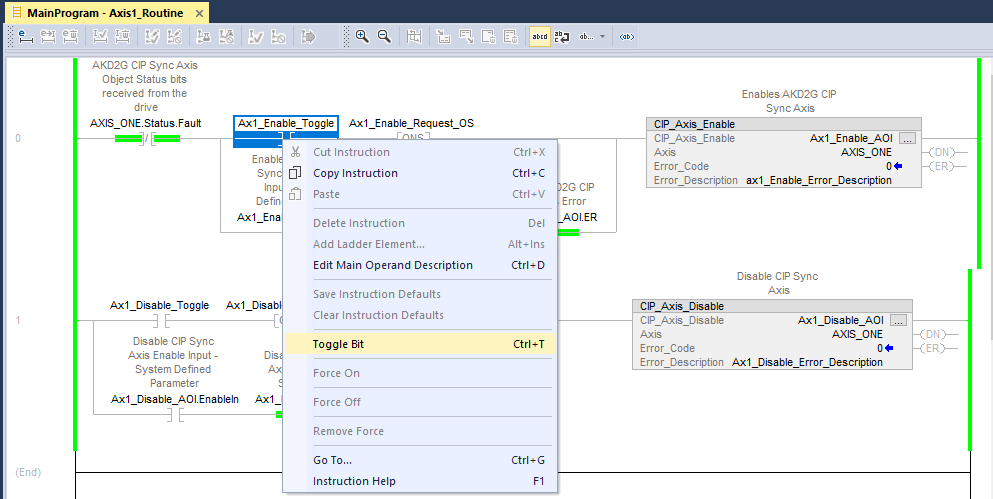Click Error_Code value in CIP_Axis_Enable block
The width and height of the screenshot is (993, 499).
889,166
